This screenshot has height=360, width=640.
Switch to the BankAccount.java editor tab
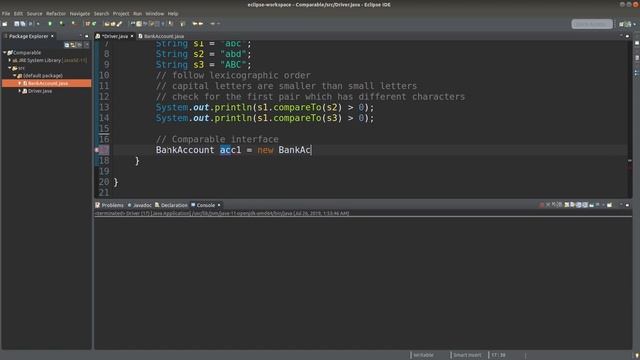click(x=164, y=36)
